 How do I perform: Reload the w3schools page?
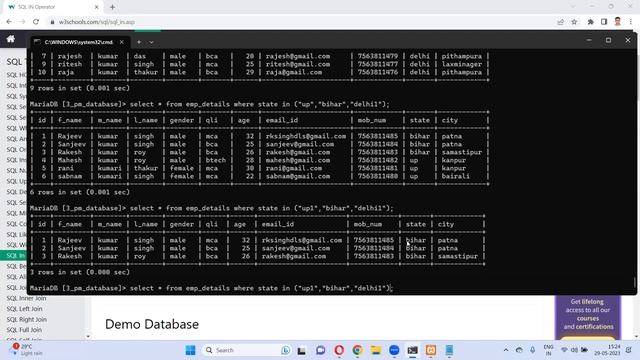(x=36, y=22)
